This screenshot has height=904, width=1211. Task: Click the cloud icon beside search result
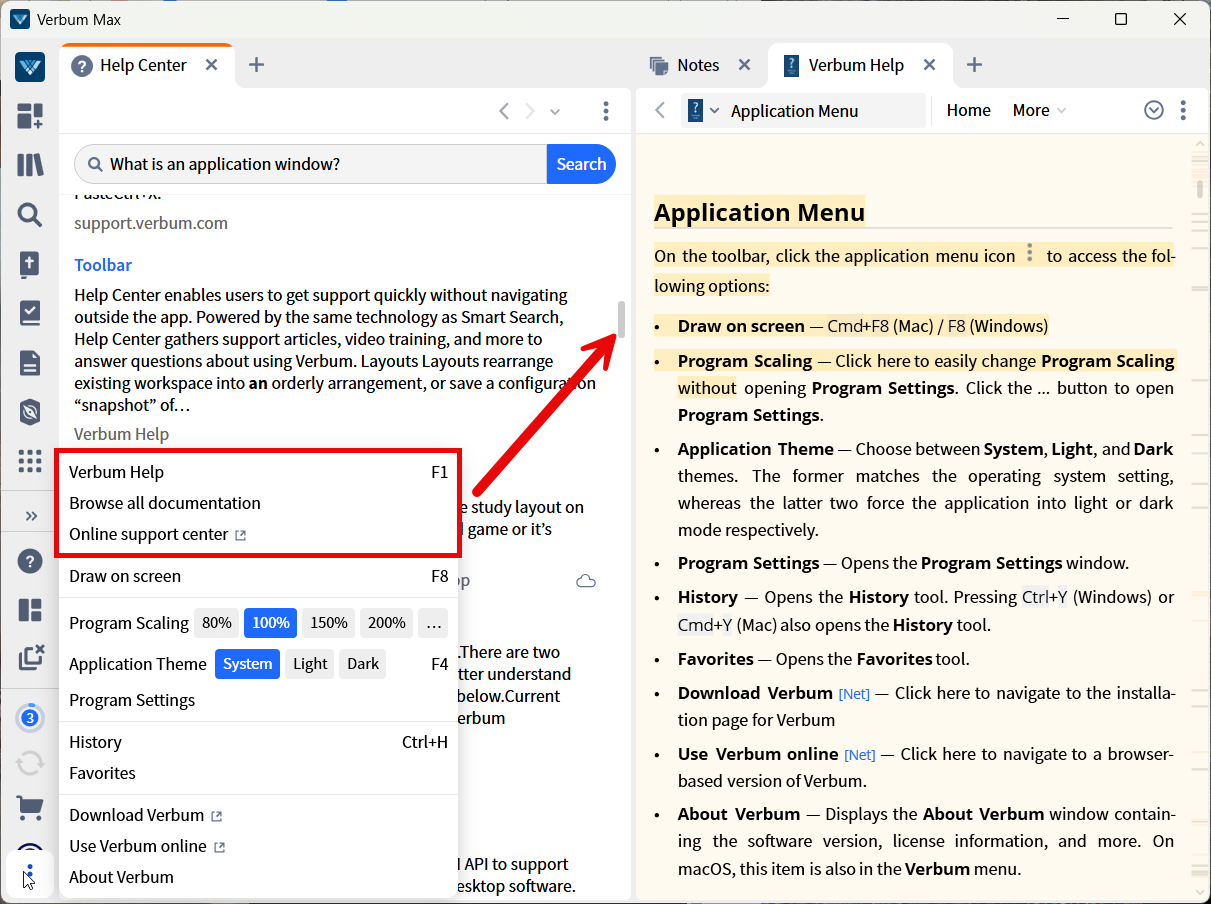(x=586, y=581)
